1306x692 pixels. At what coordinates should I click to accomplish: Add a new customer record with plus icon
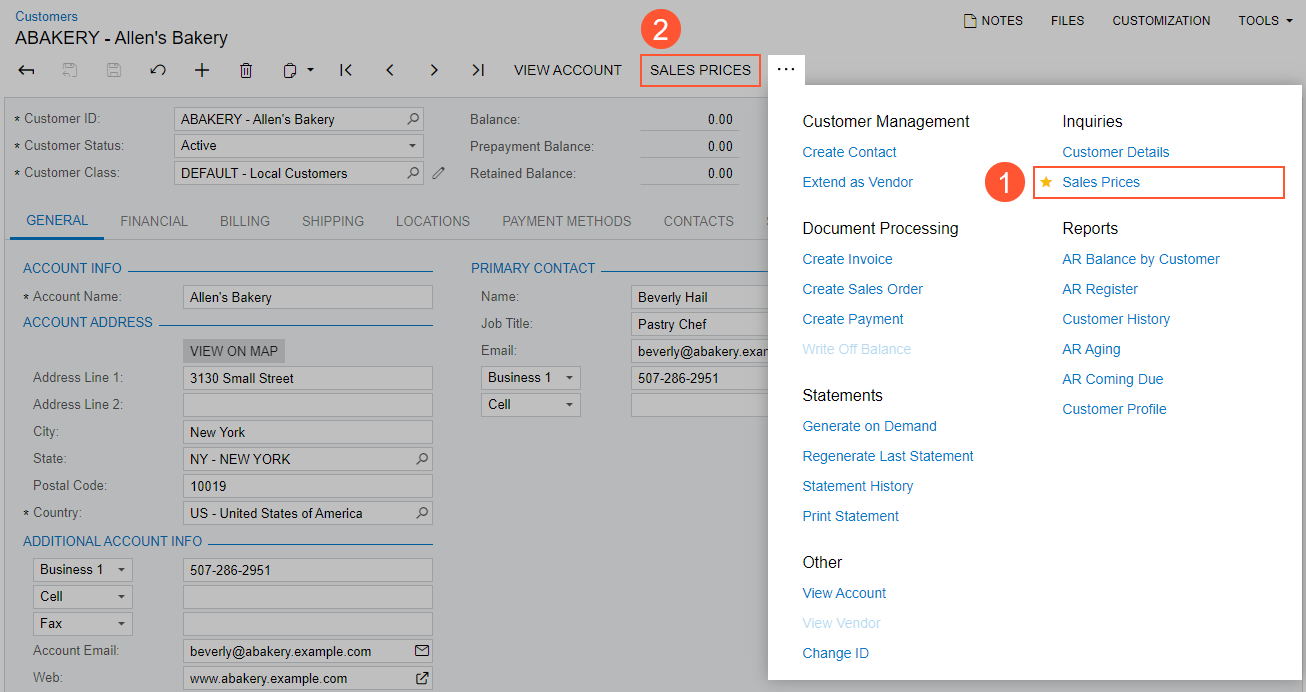click(202, 70)
